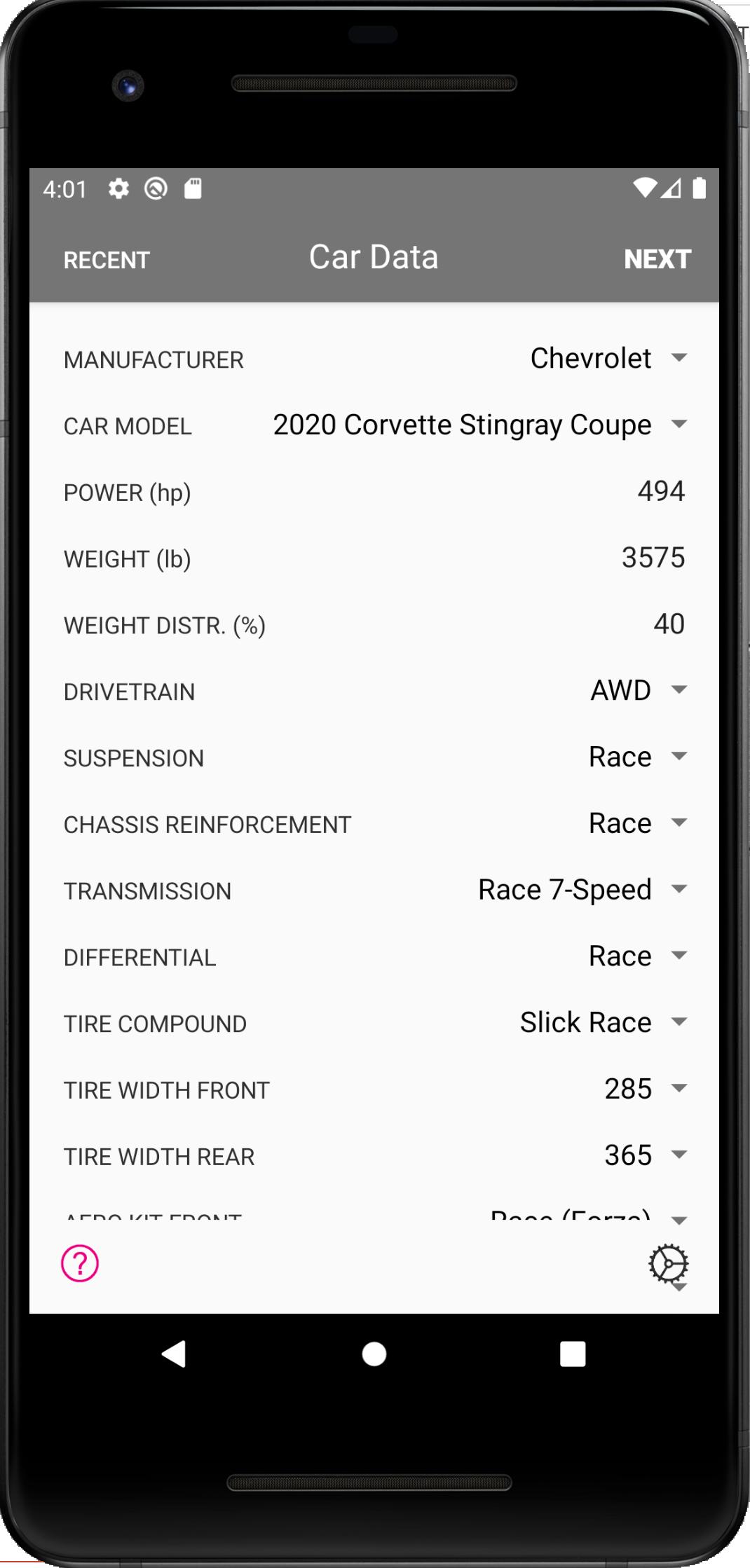Open the Tire Width Rear 365 dropdown
Viewport: 750px width, 1568px height.
coord(646,1155)
